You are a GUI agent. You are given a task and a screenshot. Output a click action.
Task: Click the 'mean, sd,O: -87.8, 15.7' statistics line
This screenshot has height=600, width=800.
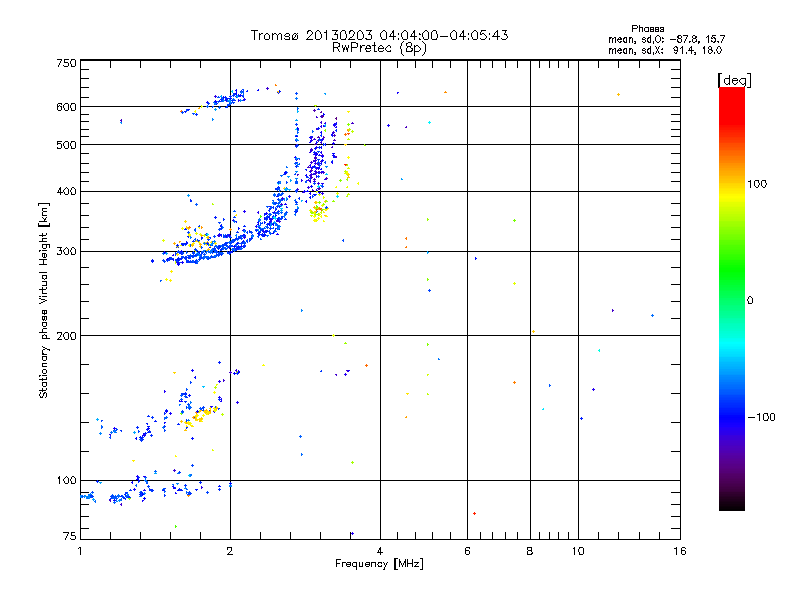point(666,39)
